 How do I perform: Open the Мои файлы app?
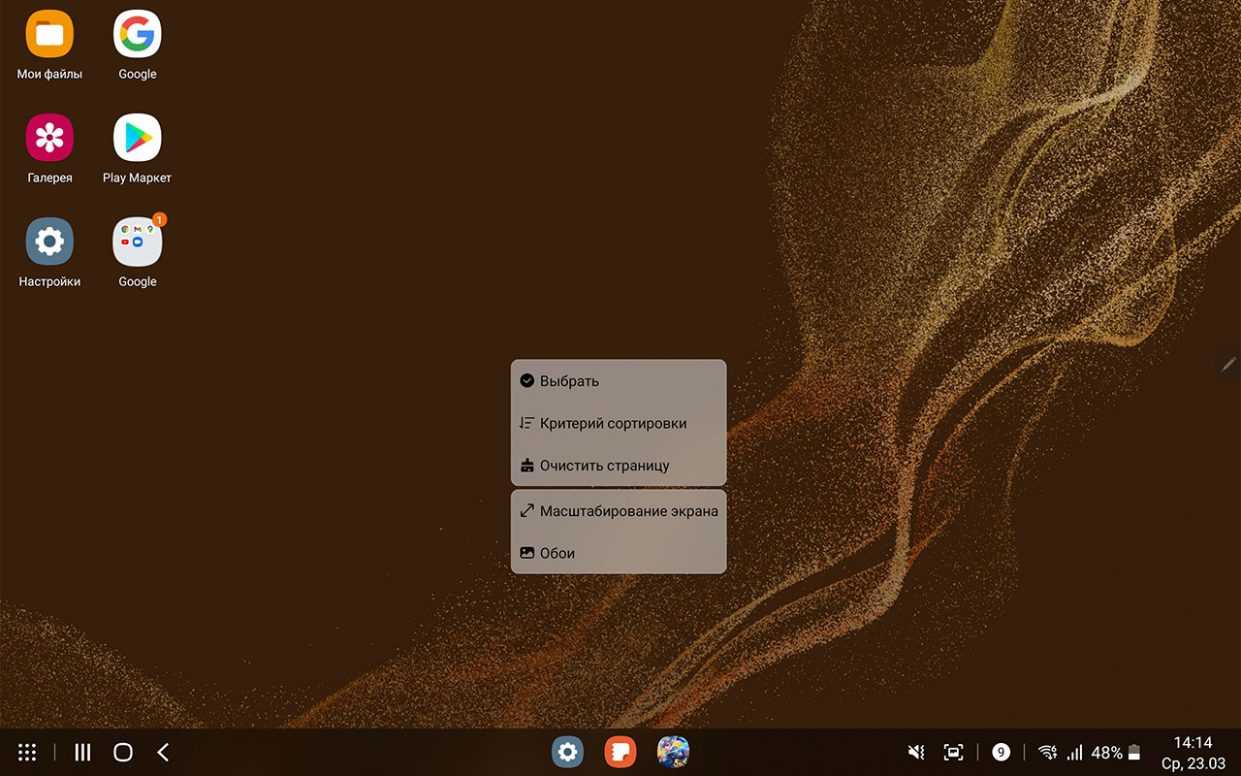click(x=49, y=35)
